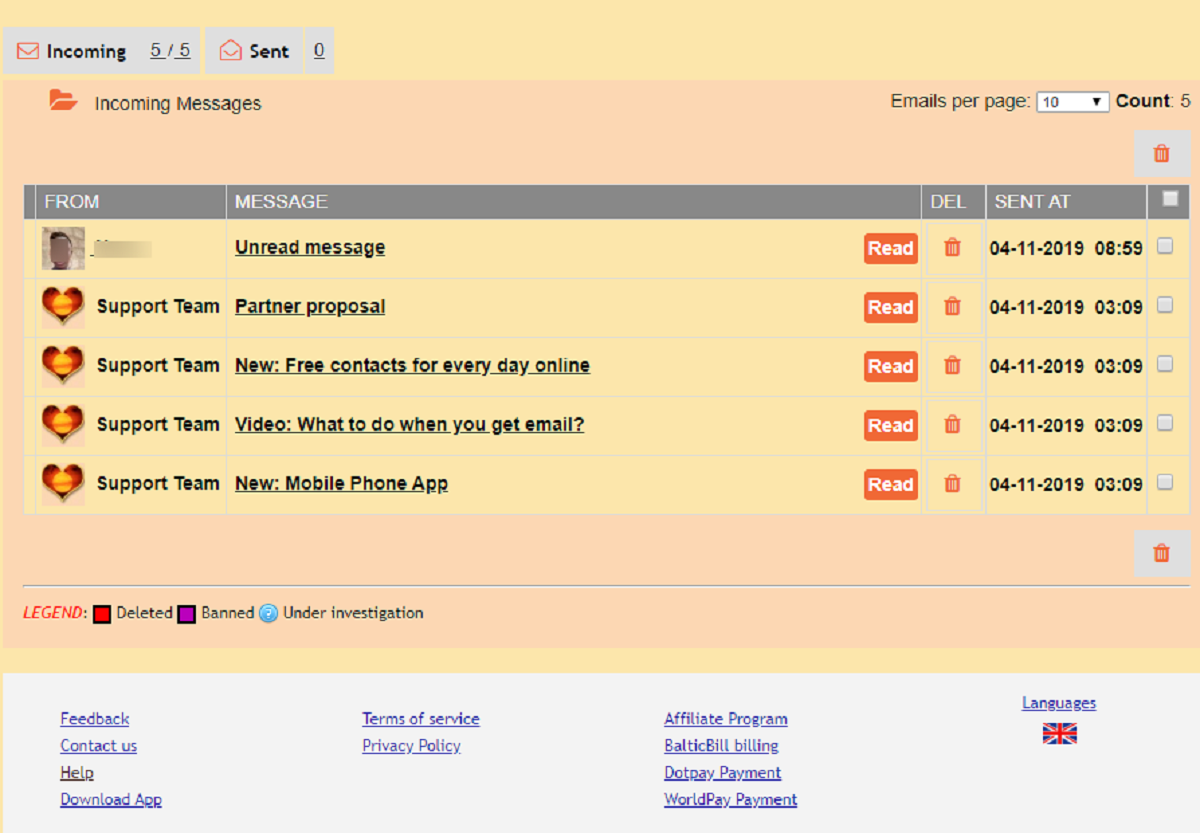Open the Terms of service link

click(421, 719)
